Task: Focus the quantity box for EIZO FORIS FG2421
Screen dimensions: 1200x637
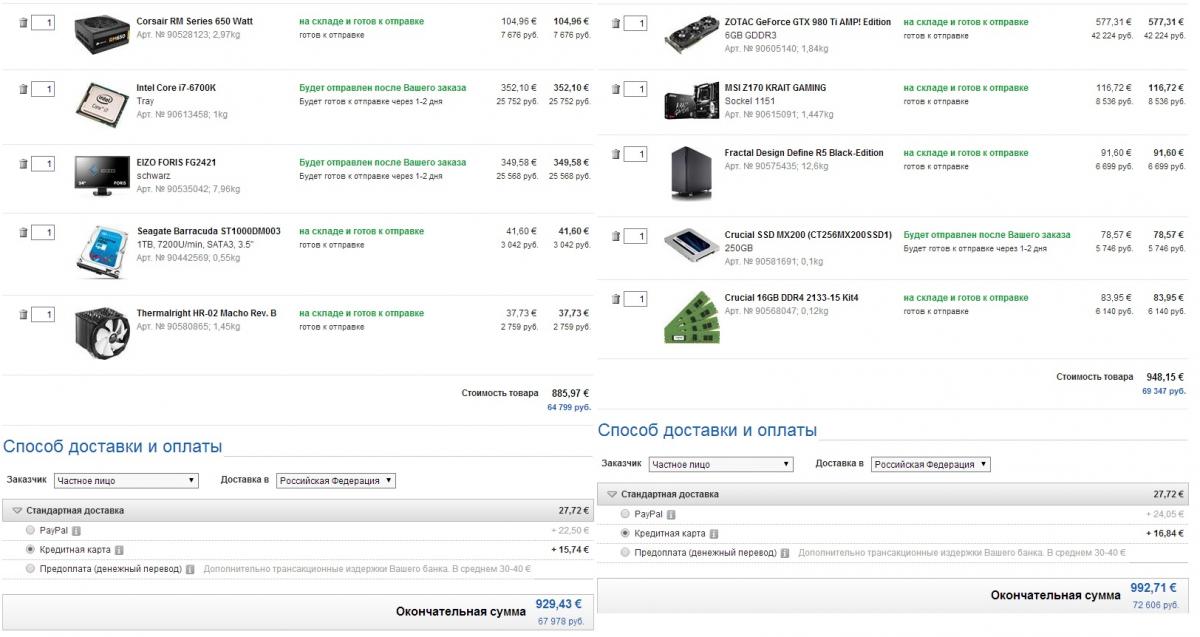Action: [x=43, y=164]
